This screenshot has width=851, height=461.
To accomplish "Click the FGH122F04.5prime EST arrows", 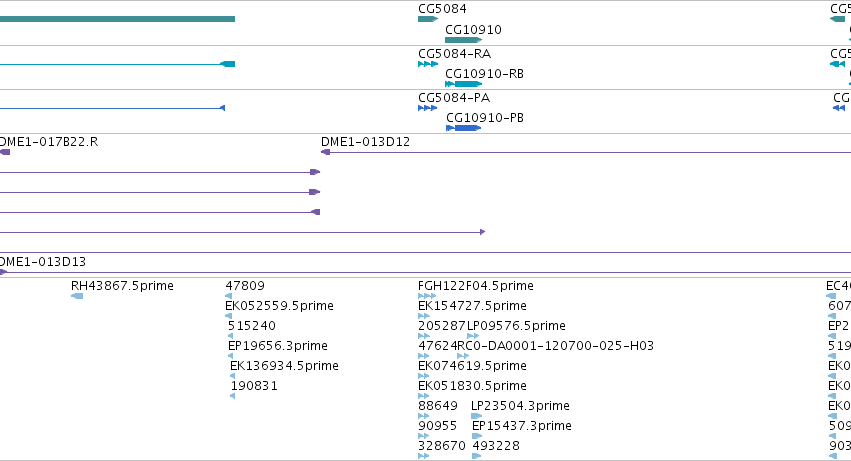I will click(x=427, y=296).
